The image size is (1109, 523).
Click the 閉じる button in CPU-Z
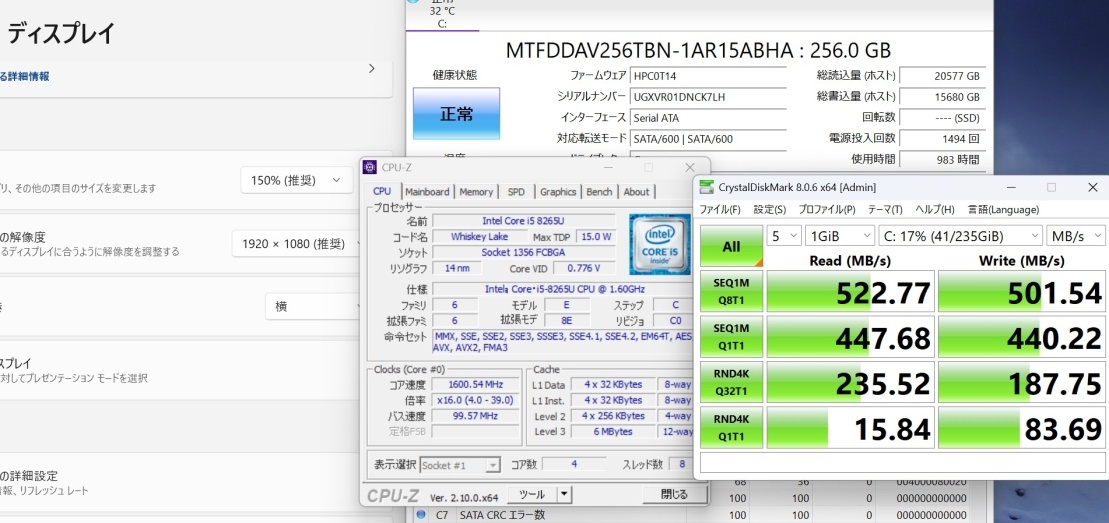(674, 494)
